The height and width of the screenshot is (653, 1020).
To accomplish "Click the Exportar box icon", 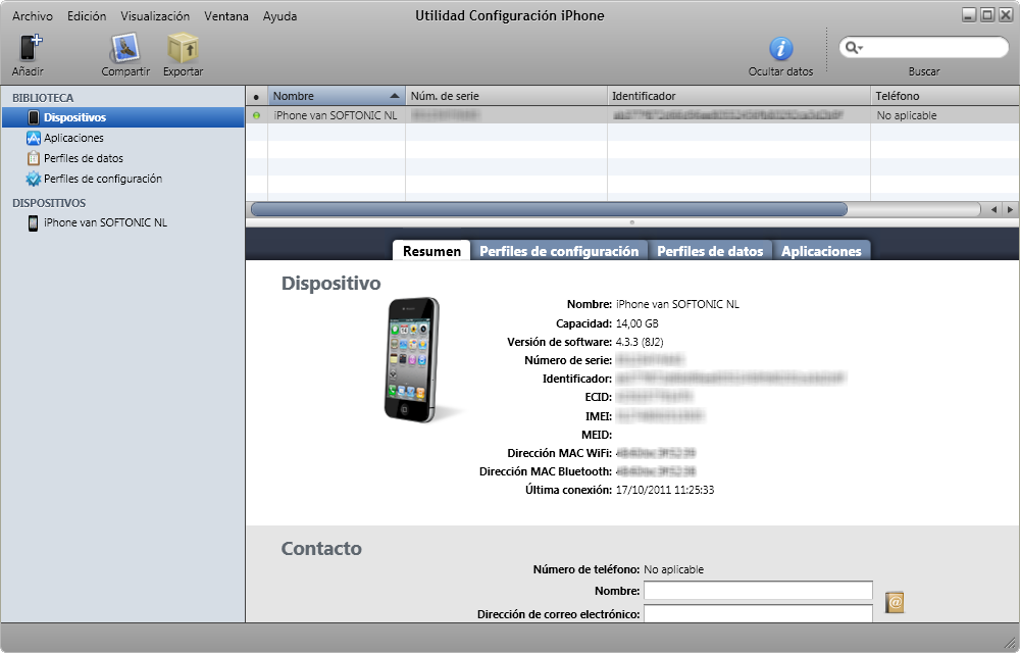I will click(183, 48).
